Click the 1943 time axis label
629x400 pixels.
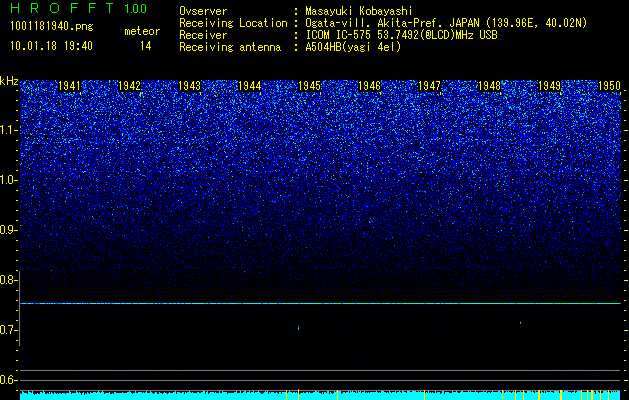tap(189, 86)
